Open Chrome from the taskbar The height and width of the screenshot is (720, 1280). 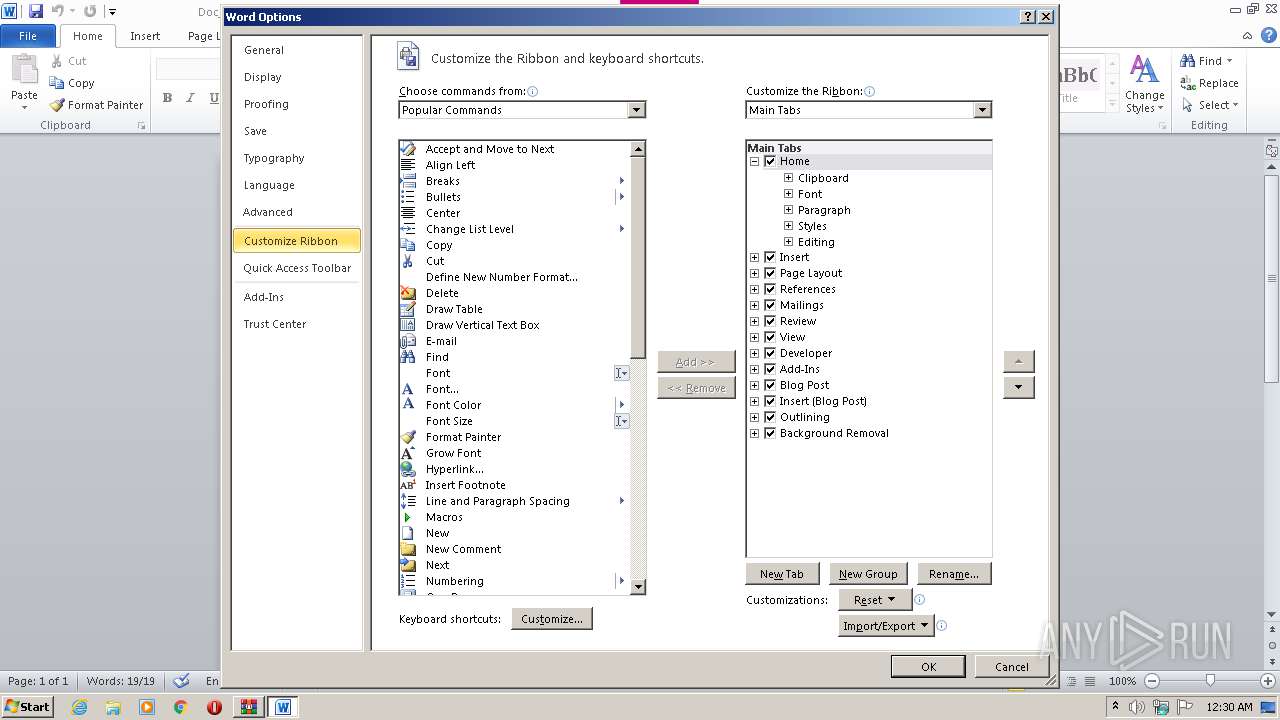[180, 707]
